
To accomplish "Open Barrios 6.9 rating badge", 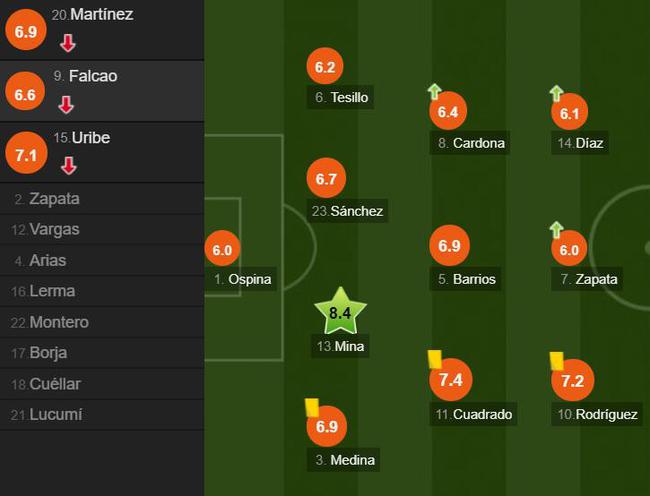I will click(450, 246).
